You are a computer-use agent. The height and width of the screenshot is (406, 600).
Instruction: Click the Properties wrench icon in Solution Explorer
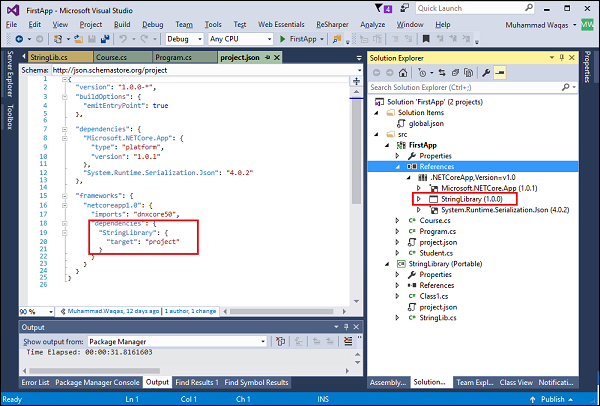click(x=486, y=73)
